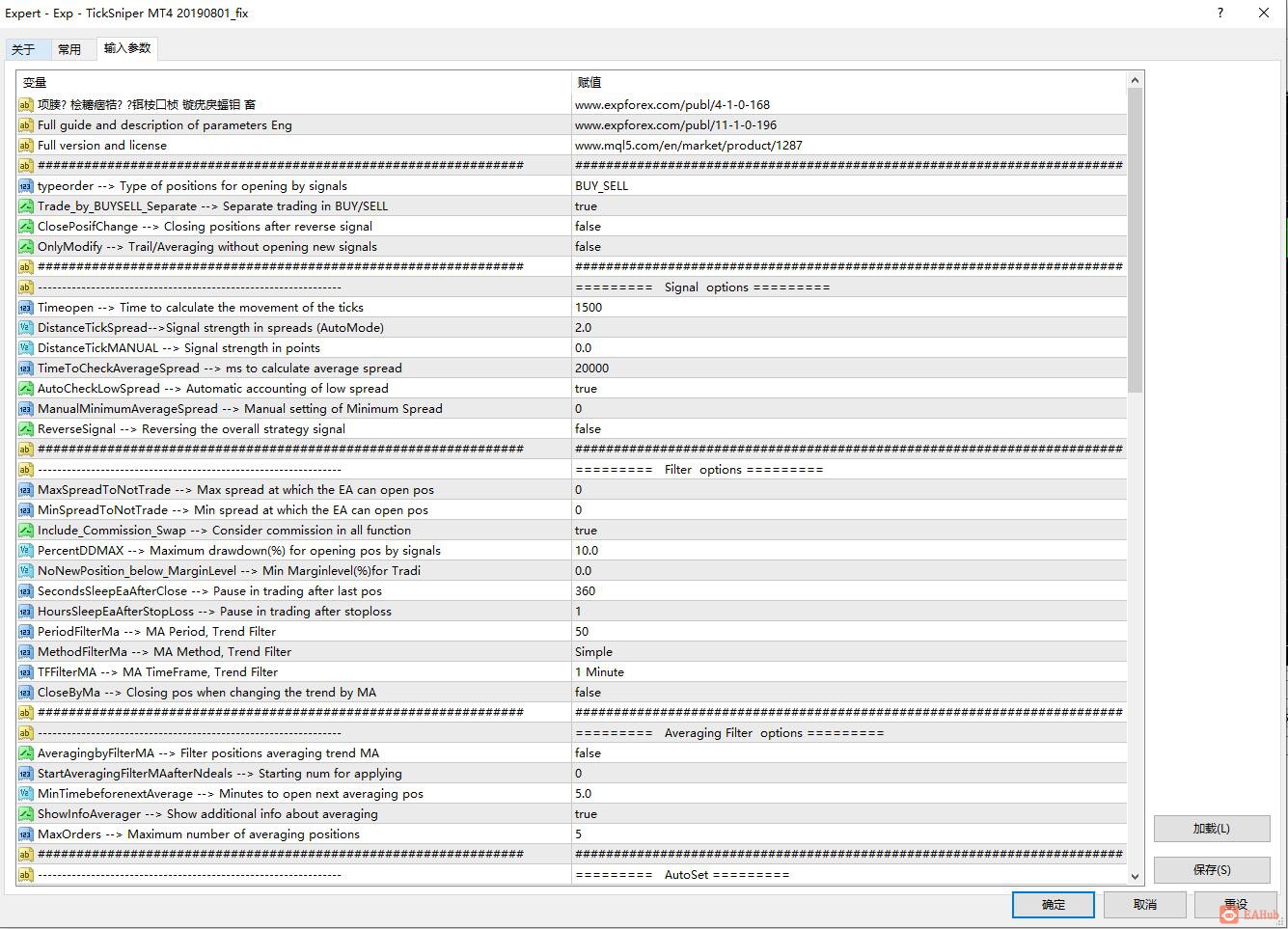Click the icon beside MaxOrders

point(26,834)
